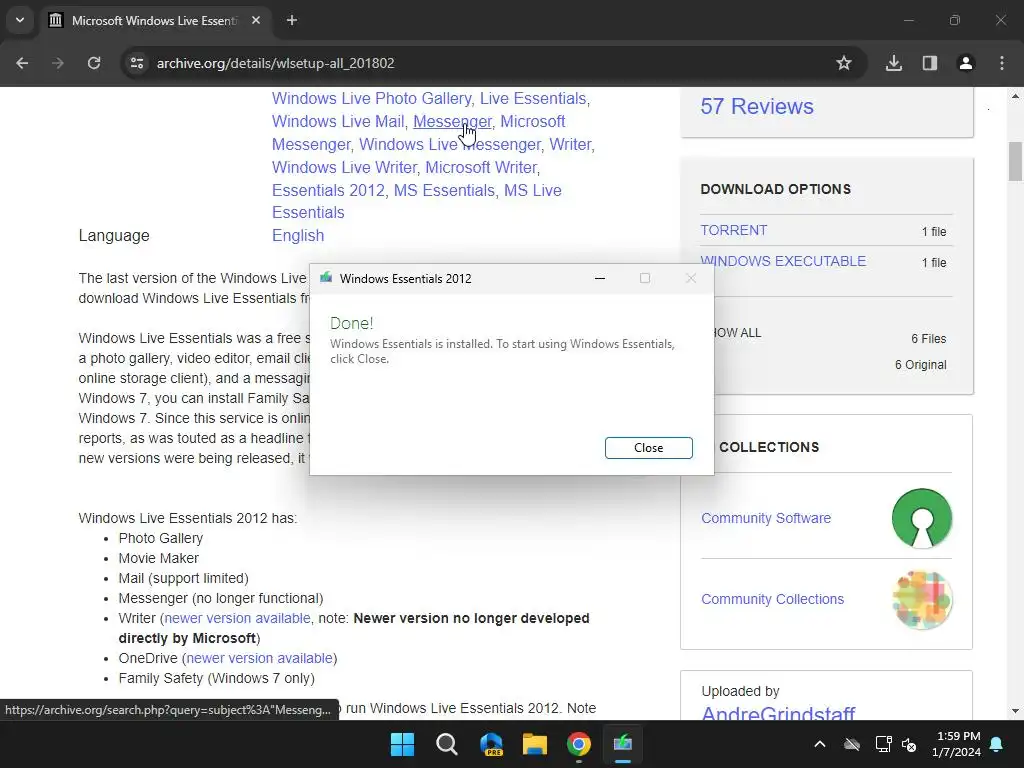Screen dimensions: 1024x768
Task: Click the '6 Files' count text
Action: 929,339
